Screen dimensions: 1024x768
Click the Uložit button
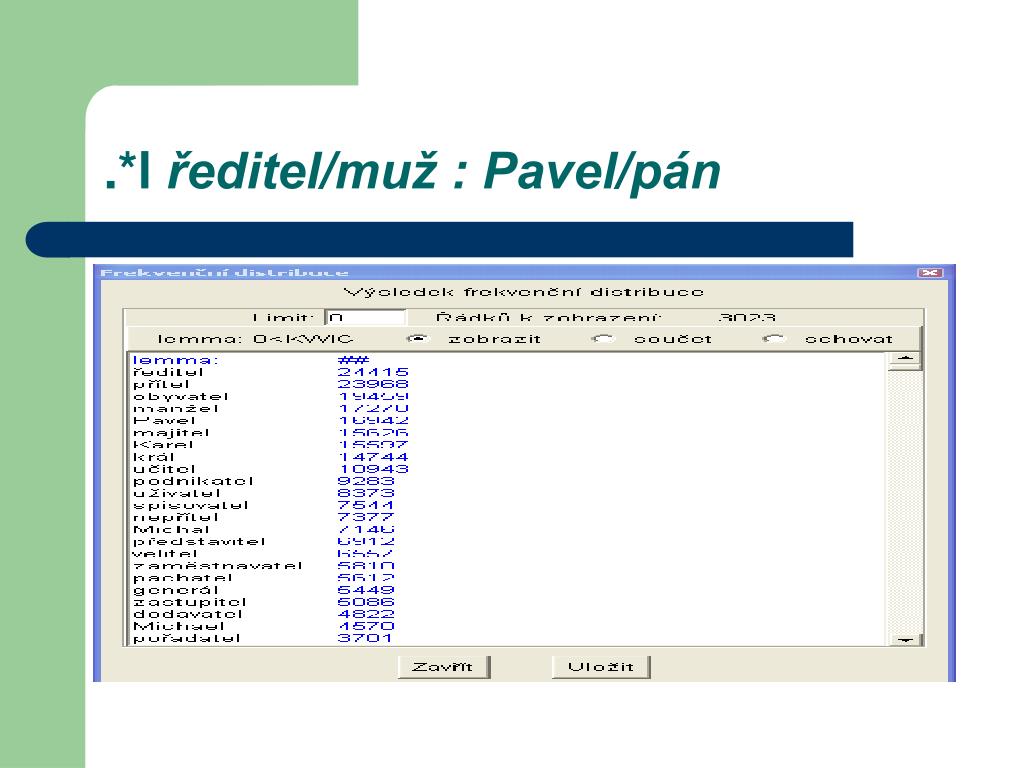pos(601,667)
